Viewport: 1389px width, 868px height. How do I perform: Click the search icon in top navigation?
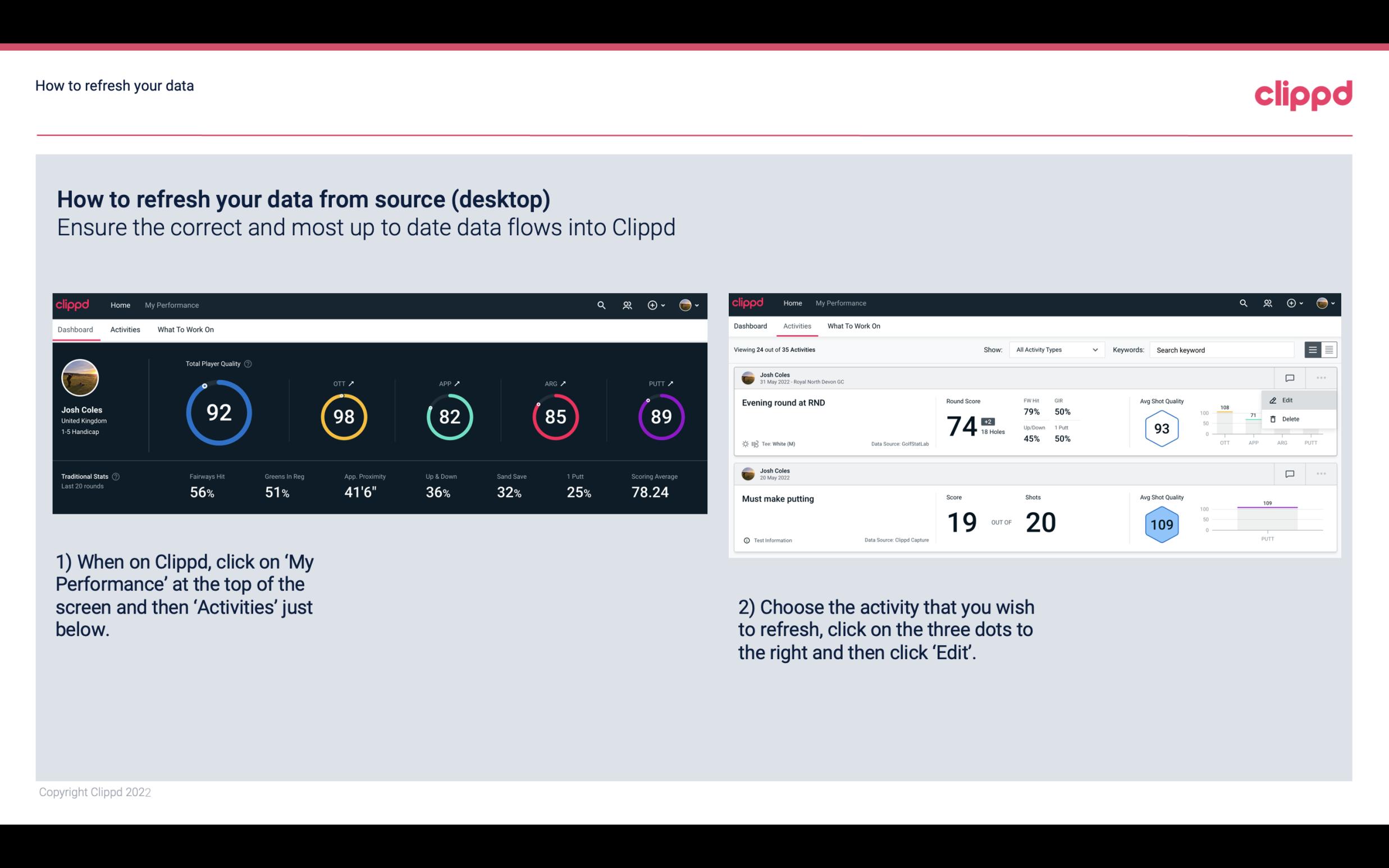pyautogui.click(x=600, y=304)
